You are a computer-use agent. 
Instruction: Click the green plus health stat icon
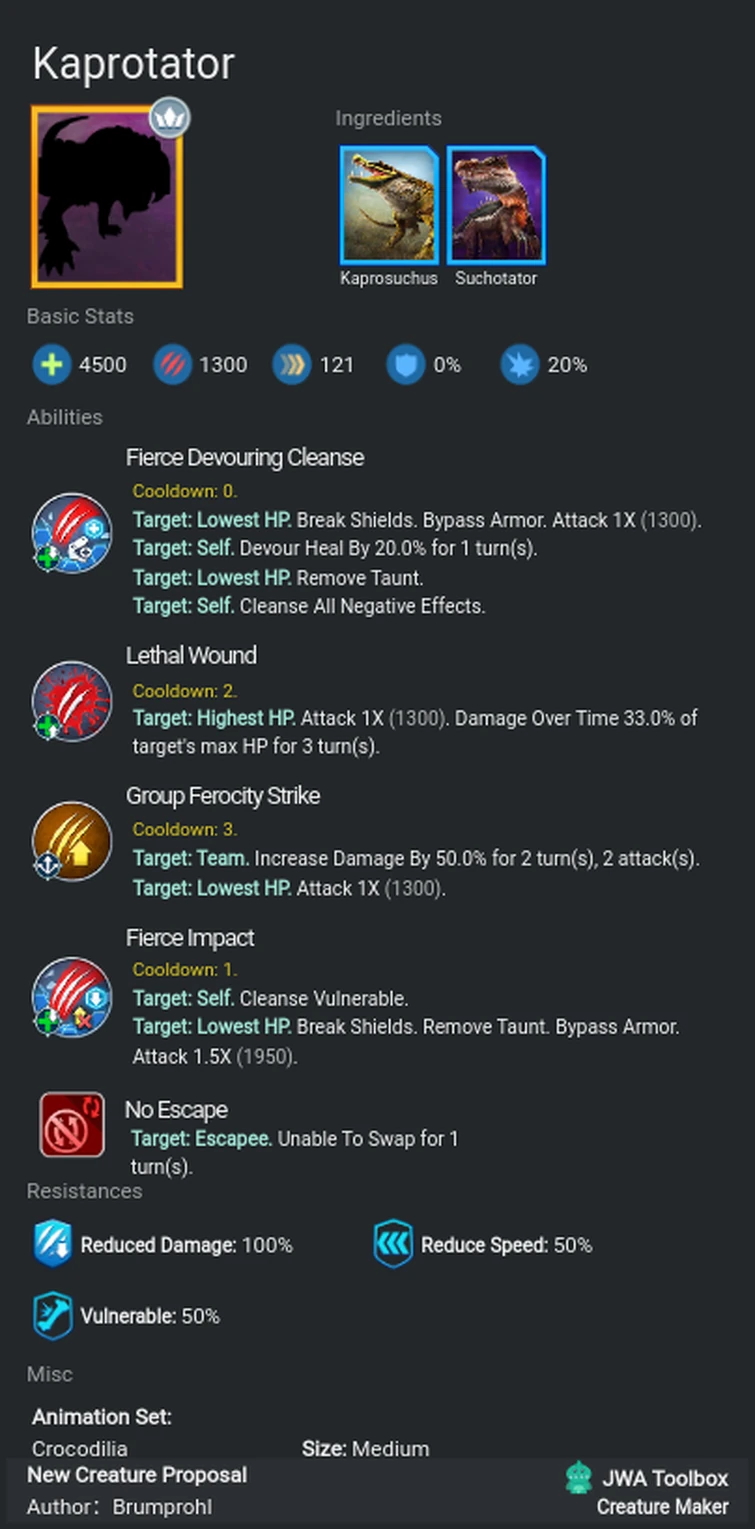(x=50, y=365)
